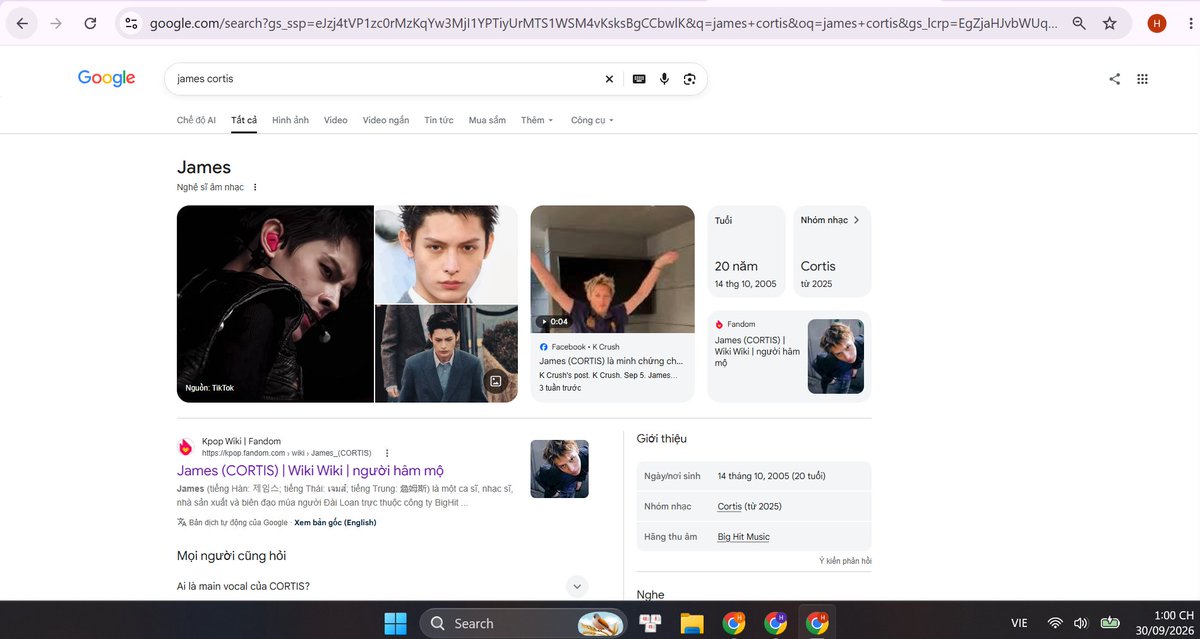Open the Cortis link in Giới thiệu panel

coord(729,506)
